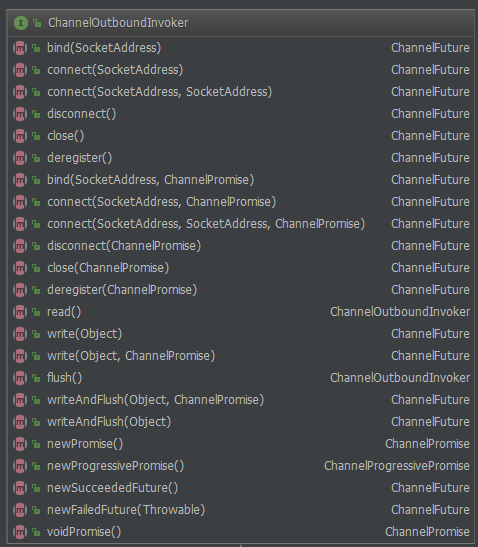Click method icon for deregister(ChannelPromise)

click(20, 290)
